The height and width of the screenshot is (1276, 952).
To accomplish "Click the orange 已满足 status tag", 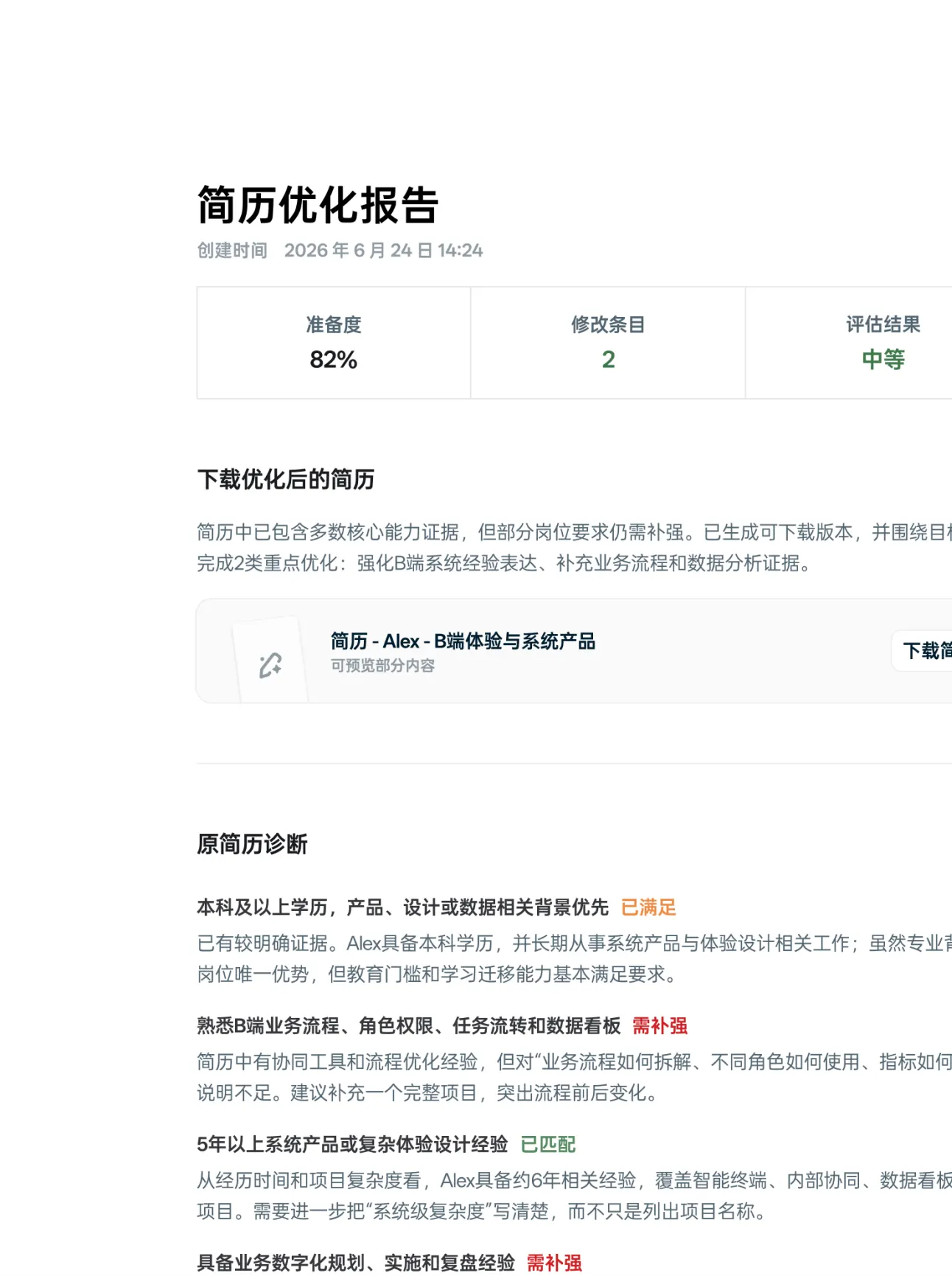I will 648,907.
